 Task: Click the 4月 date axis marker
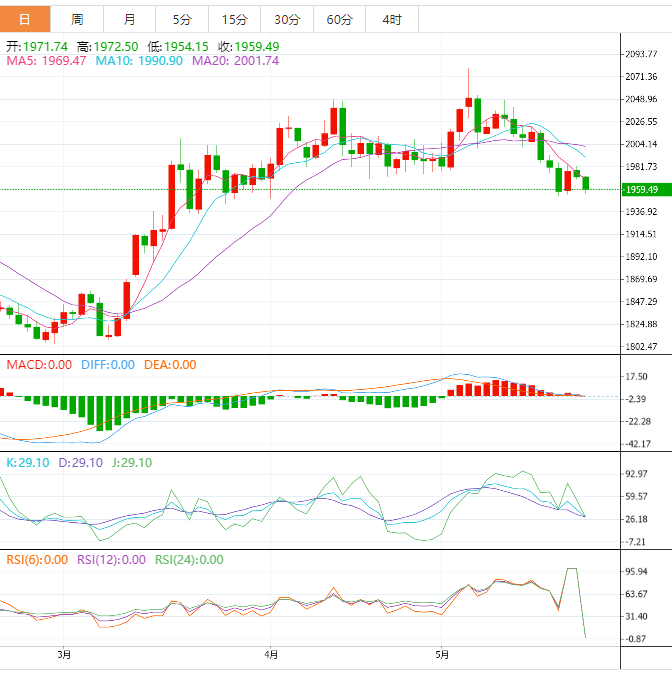tap(270, 654)
